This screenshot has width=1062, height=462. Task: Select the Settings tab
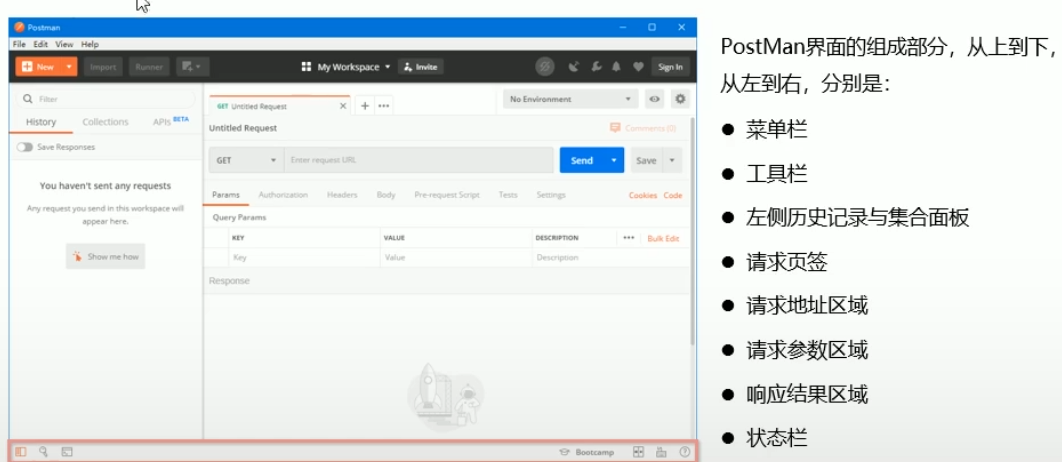pos(551,194)
